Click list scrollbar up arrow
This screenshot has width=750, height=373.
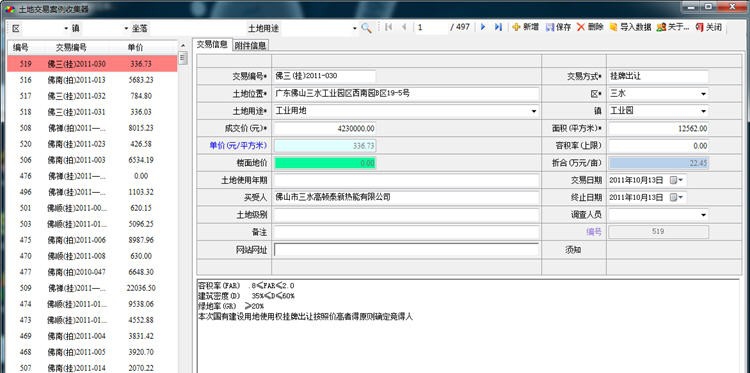[182, 45]
